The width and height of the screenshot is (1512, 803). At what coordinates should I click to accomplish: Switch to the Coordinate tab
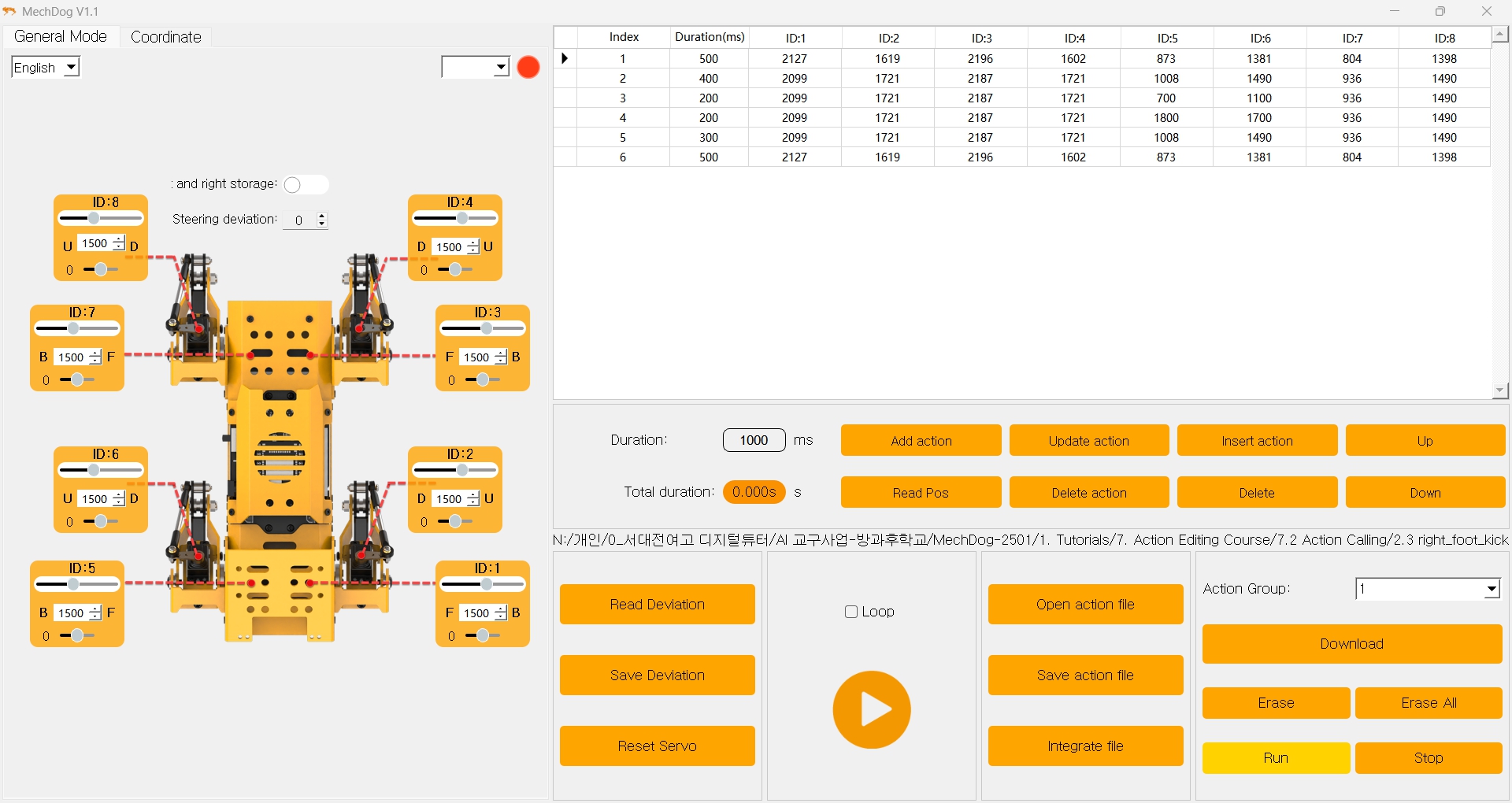click(165, 37)
